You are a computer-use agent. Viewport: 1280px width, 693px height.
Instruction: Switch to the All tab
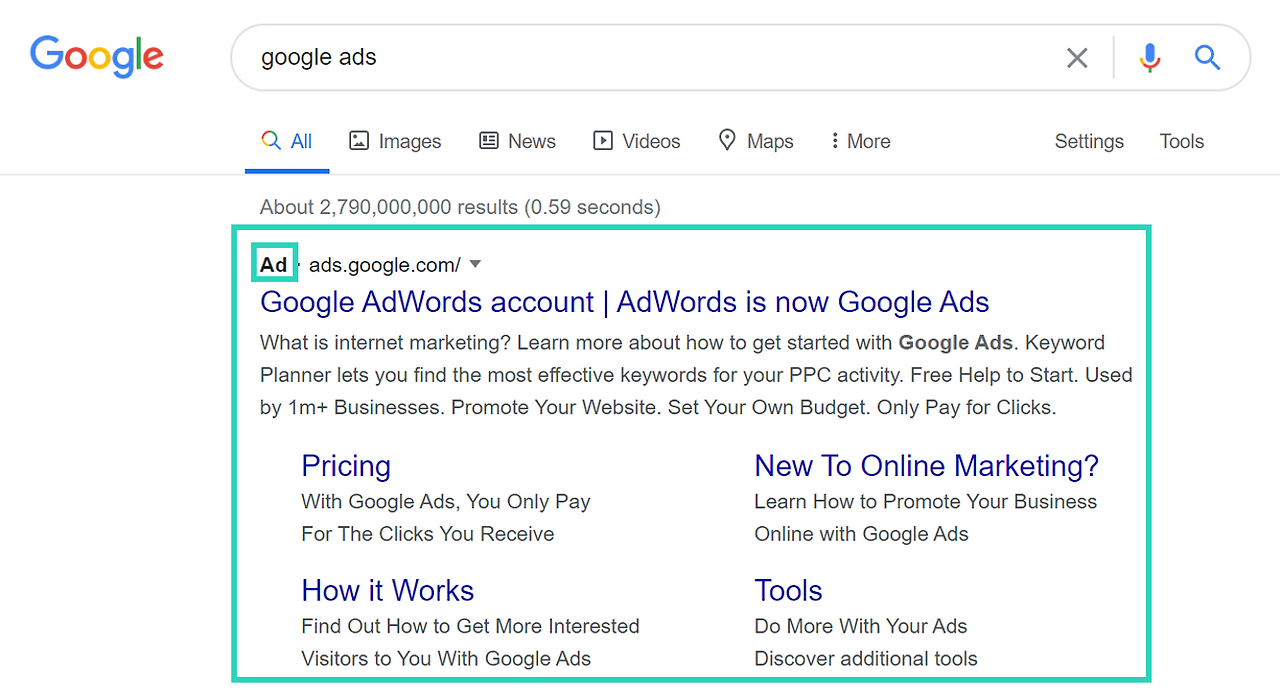click(x=287, y=140)
